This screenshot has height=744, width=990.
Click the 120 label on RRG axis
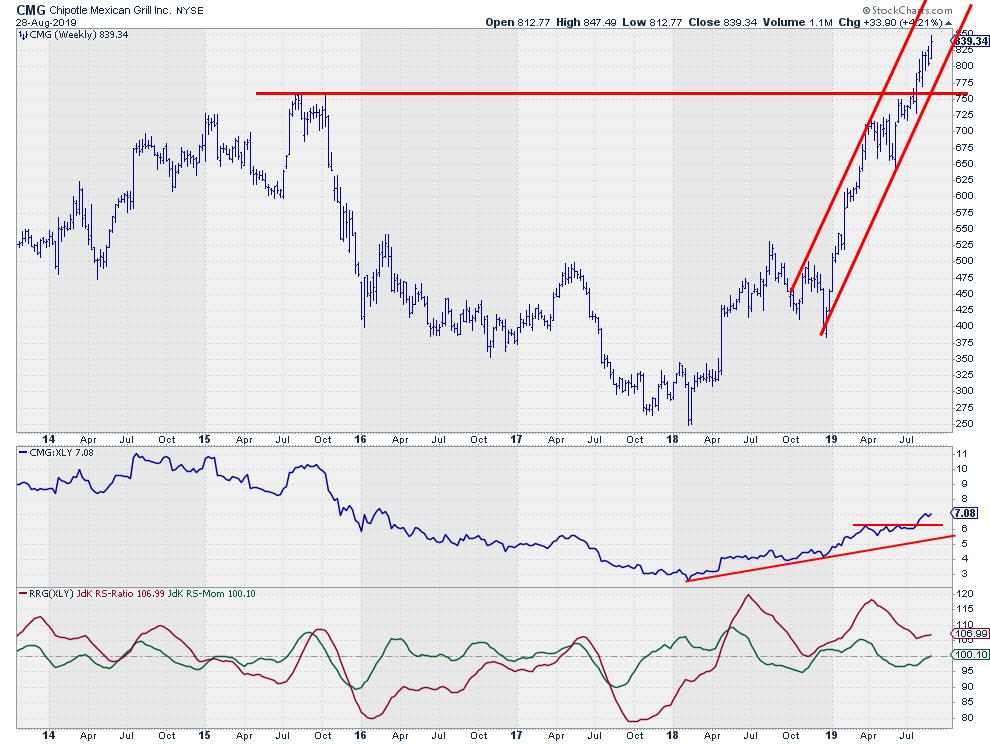tap(964, 594)
